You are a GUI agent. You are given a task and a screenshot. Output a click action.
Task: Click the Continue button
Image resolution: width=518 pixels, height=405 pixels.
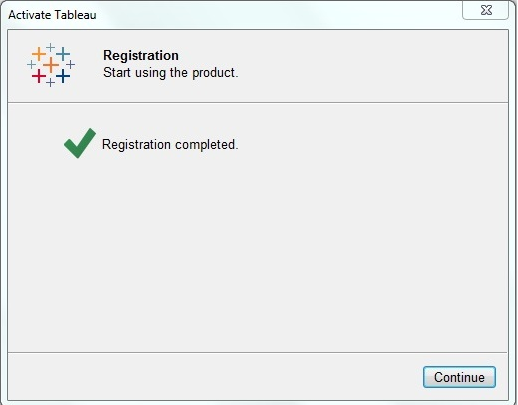[x=459, y=377]
